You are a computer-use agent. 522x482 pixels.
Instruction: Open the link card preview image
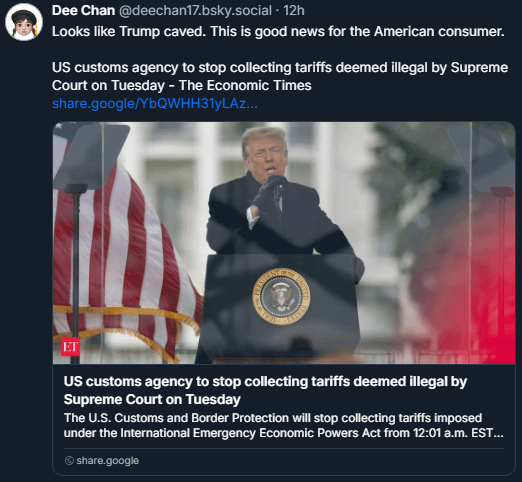coord(284,243)
